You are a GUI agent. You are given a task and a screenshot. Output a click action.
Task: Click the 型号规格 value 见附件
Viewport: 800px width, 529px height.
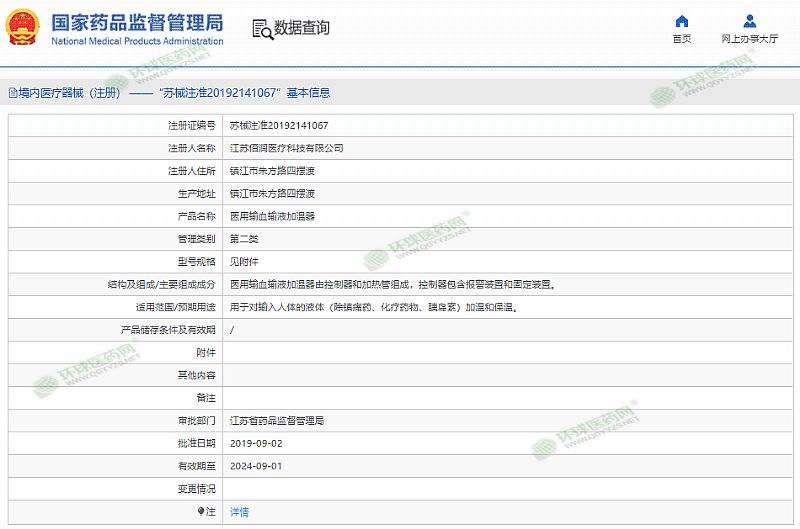(244, 262)
